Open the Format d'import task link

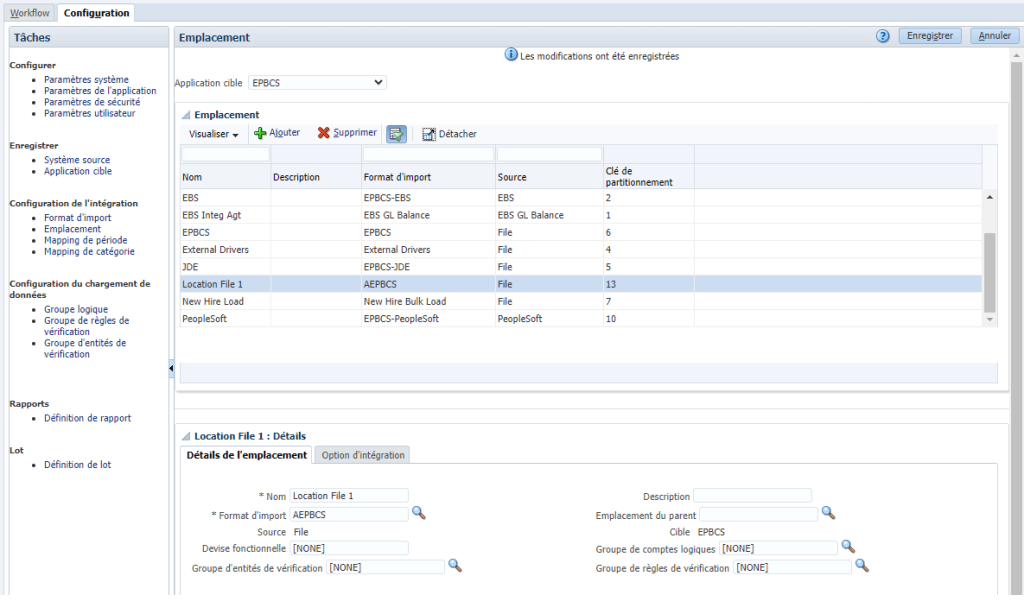pos(78,217)
